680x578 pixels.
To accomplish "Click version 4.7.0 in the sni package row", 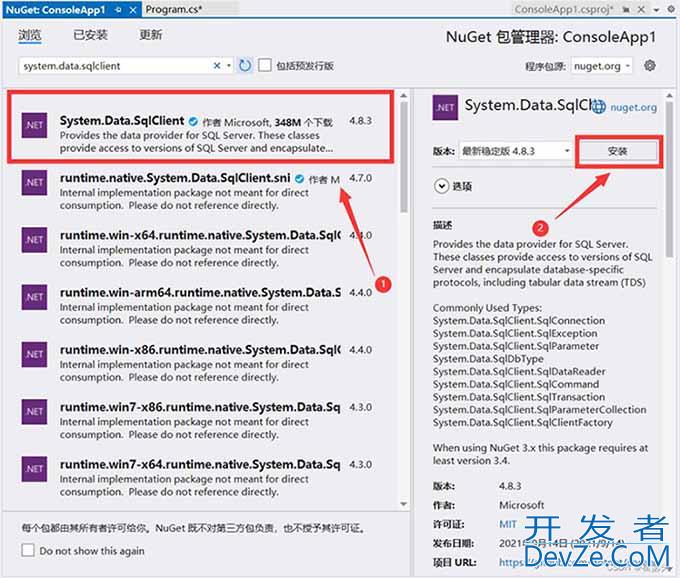I will (360, 178).
